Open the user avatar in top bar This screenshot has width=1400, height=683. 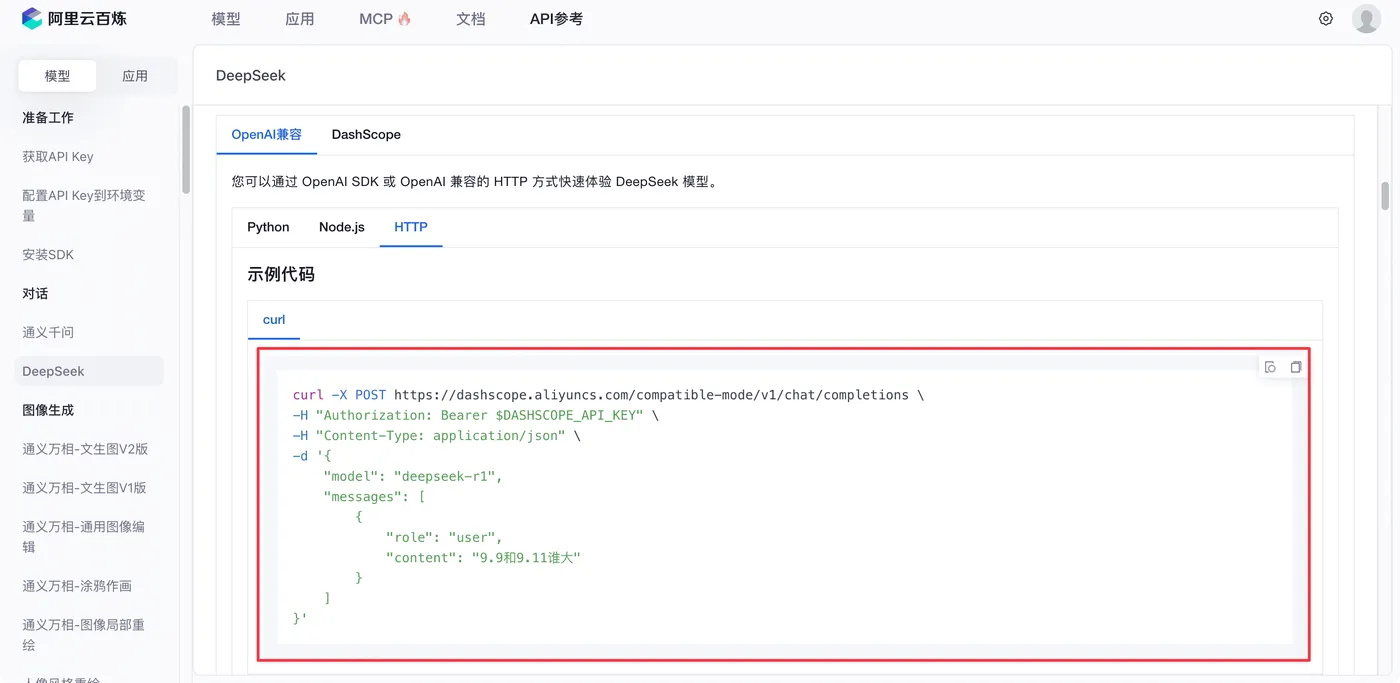[x=1366, y=18]
